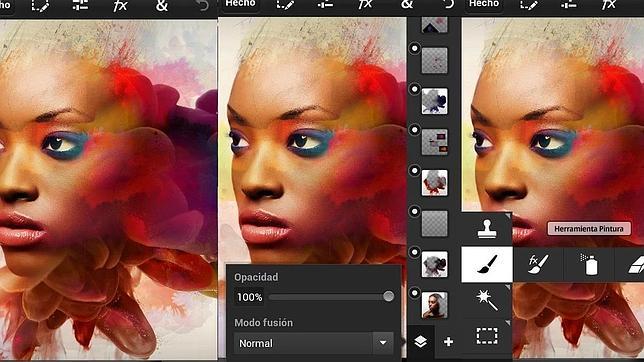Pick the spray can tool
This screenshot has height=362, width=644.
pyautogui.click(x=589, y=264)
